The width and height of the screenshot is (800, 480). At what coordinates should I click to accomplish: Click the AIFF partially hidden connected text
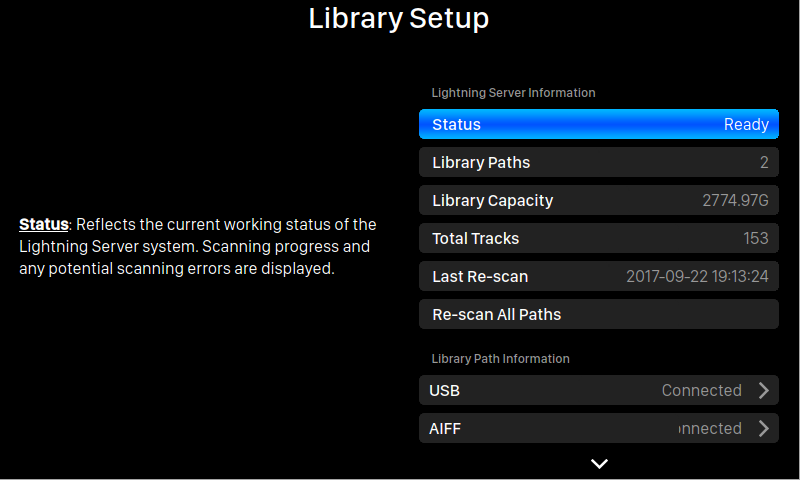pyautogui.click(x=710, y=428)
